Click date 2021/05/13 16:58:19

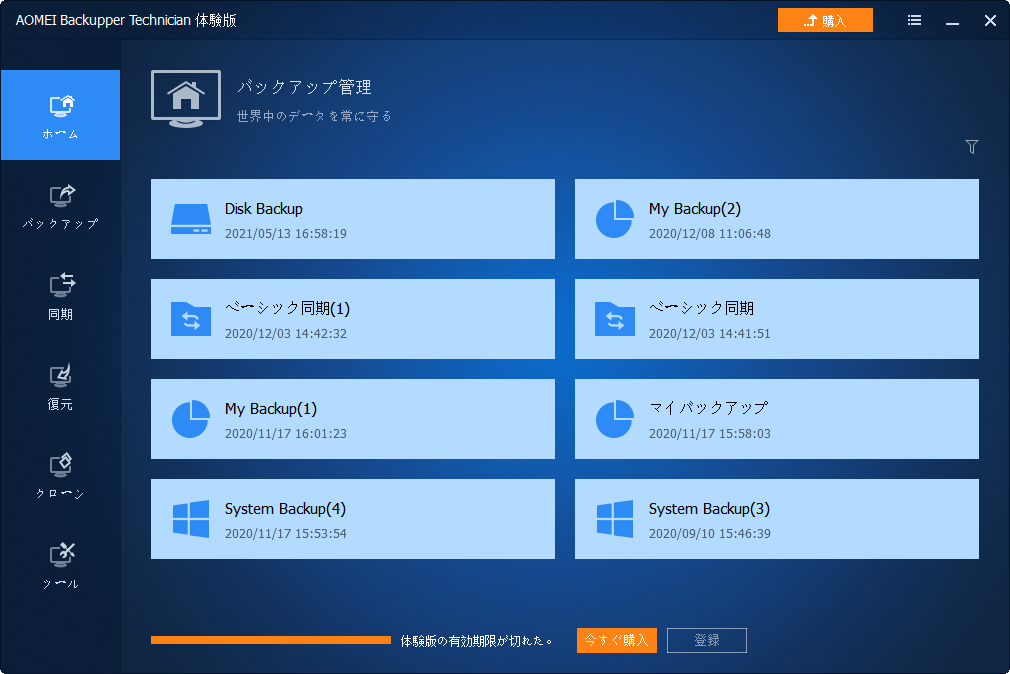285,234
